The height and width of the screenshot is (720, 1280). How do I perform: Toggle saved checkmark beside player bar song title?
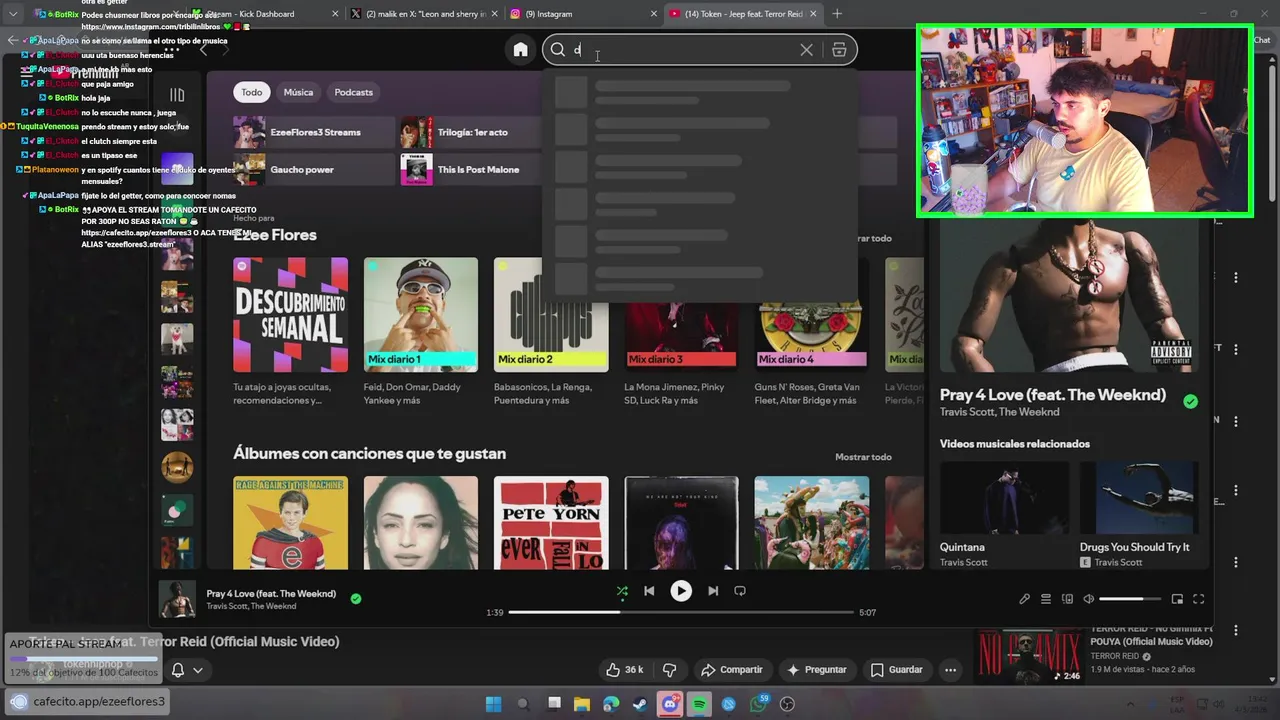coord(356,599)
